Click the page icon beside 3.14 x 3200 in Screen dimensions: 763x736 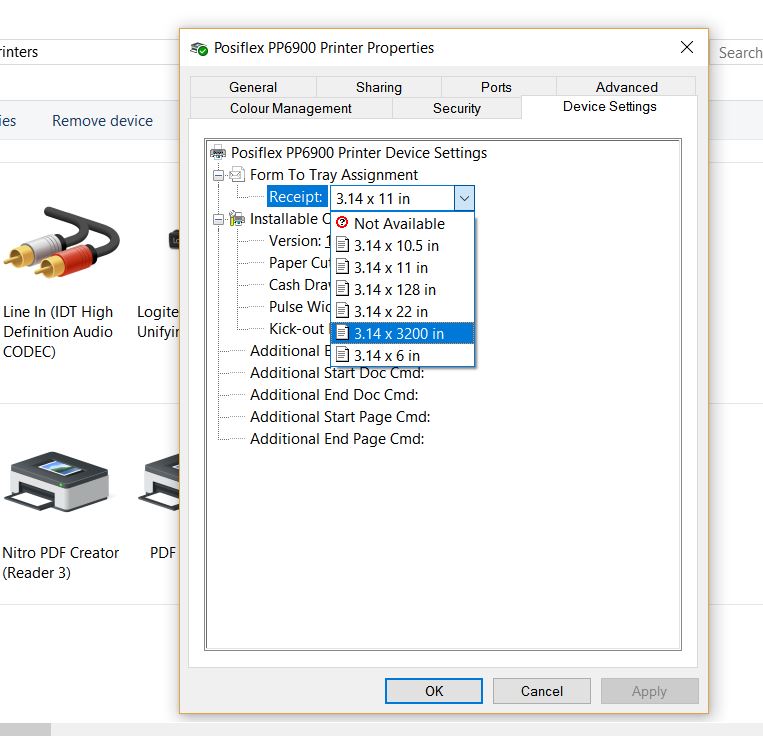tap(343, 333)
